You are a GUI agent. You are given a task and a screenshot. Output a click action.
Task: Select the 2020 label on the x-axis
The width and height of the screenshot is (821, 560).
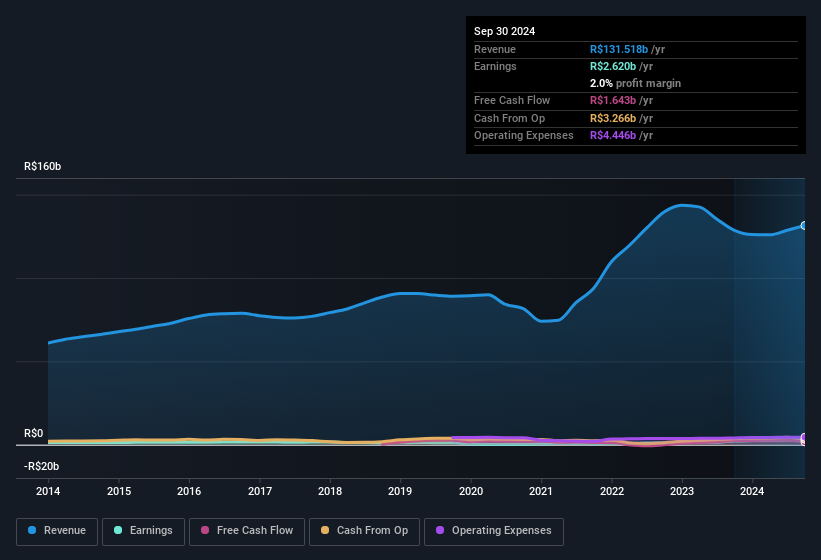[x=471, y=491]
